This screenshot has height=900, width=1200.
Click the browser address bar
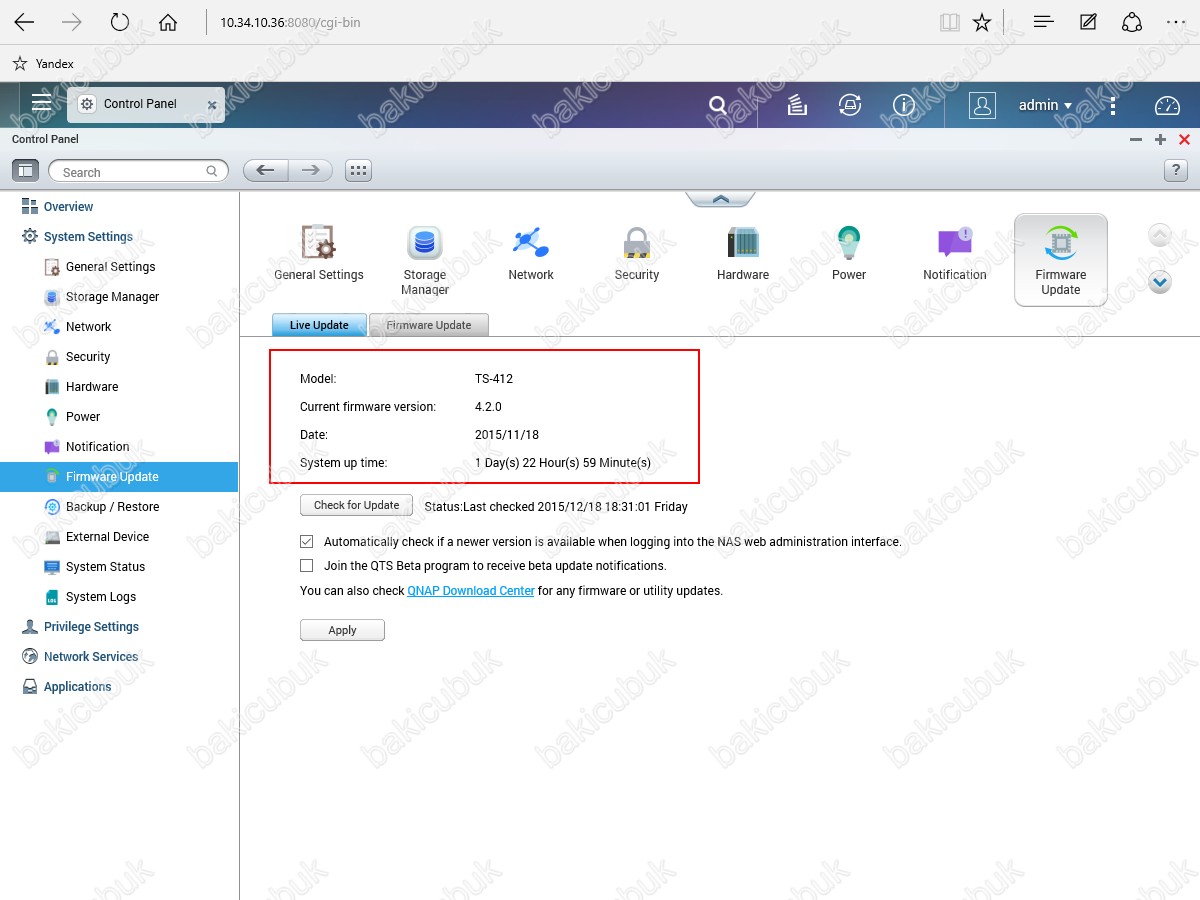[x=570, y=22]
